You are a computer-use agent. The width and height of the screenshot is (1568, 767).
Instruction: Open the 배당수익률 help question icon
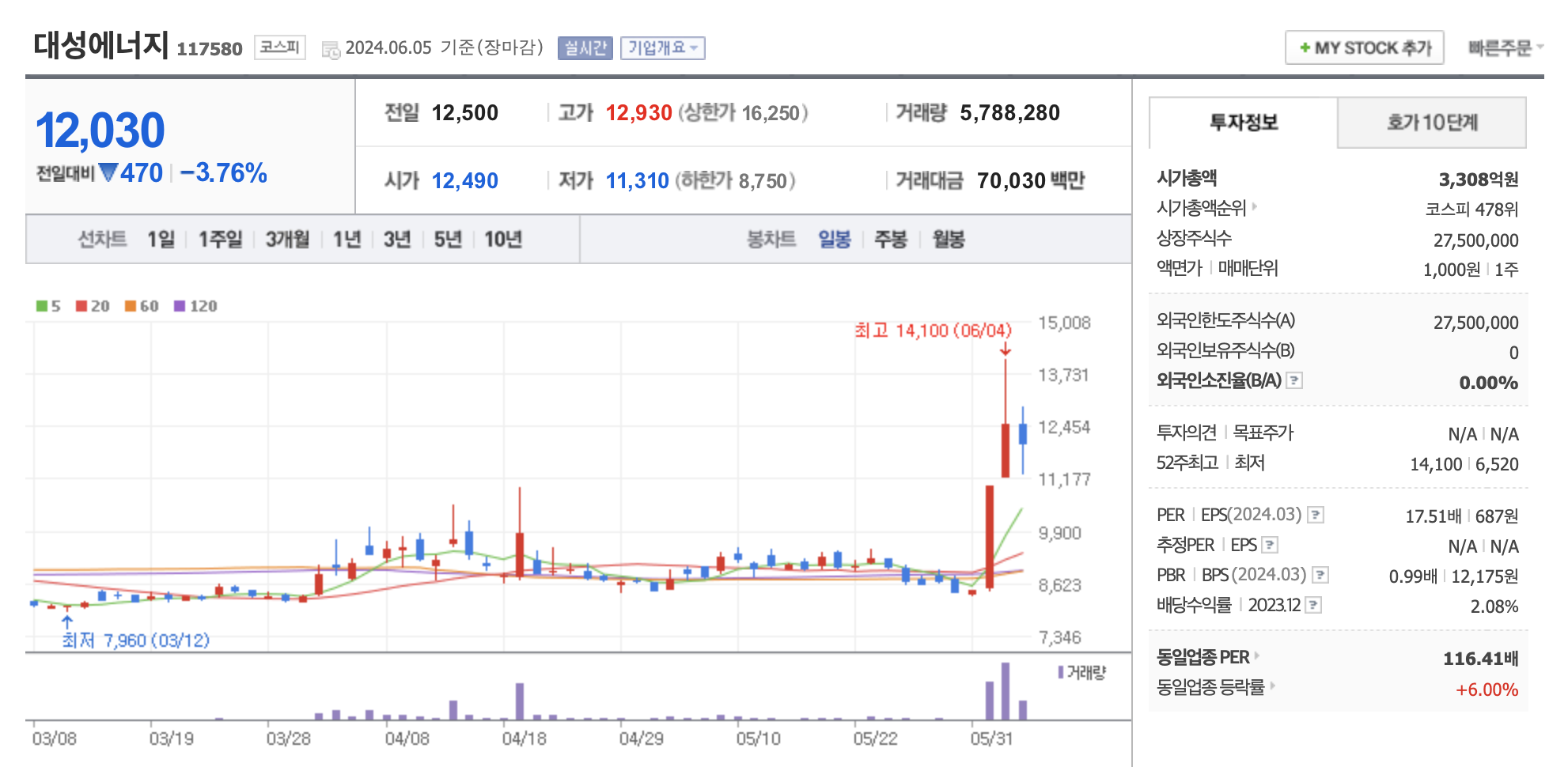pos(1313,605)
